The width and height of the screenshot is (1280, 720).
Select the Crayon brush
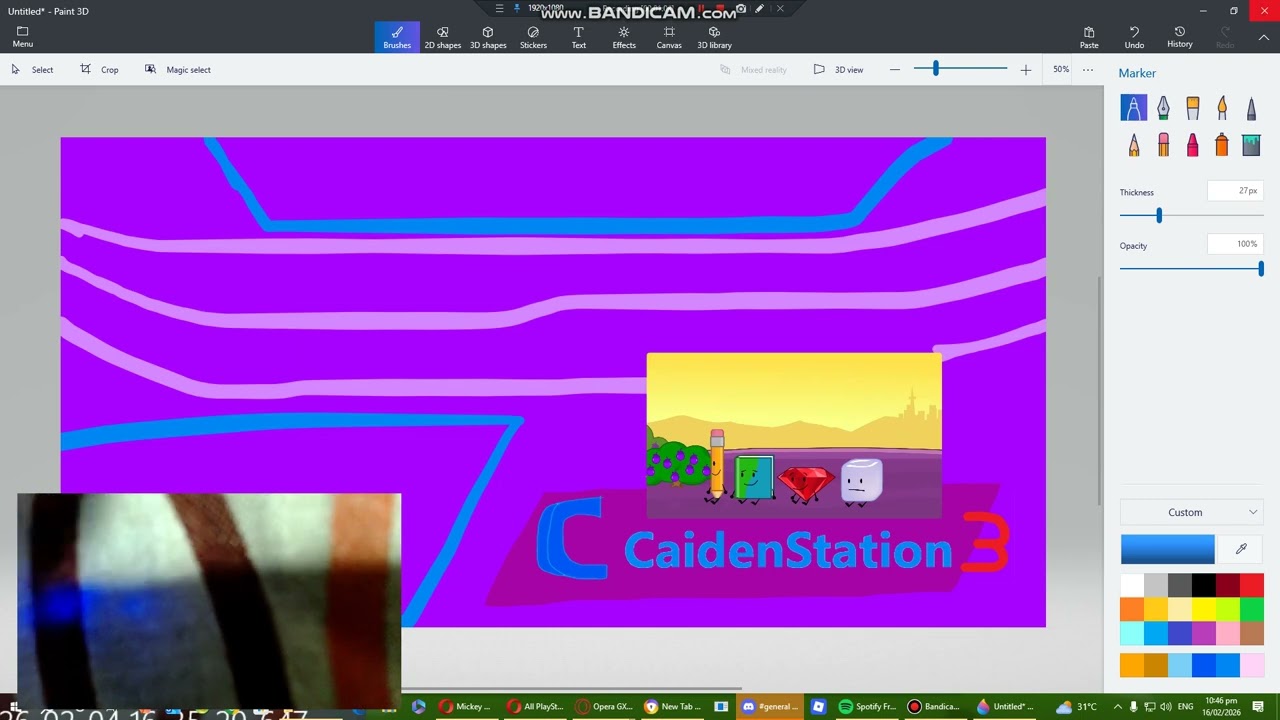1192,145
